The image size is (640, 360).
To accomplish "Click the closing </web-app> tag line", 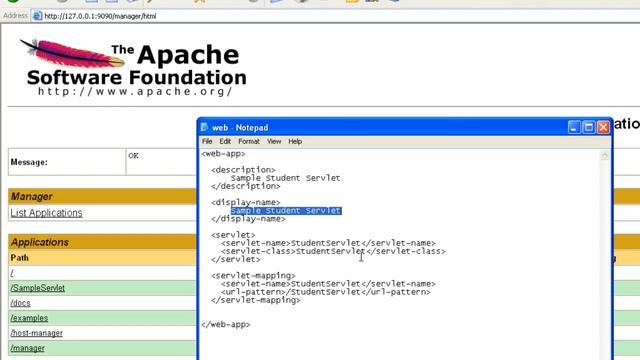I will point(226,325).
